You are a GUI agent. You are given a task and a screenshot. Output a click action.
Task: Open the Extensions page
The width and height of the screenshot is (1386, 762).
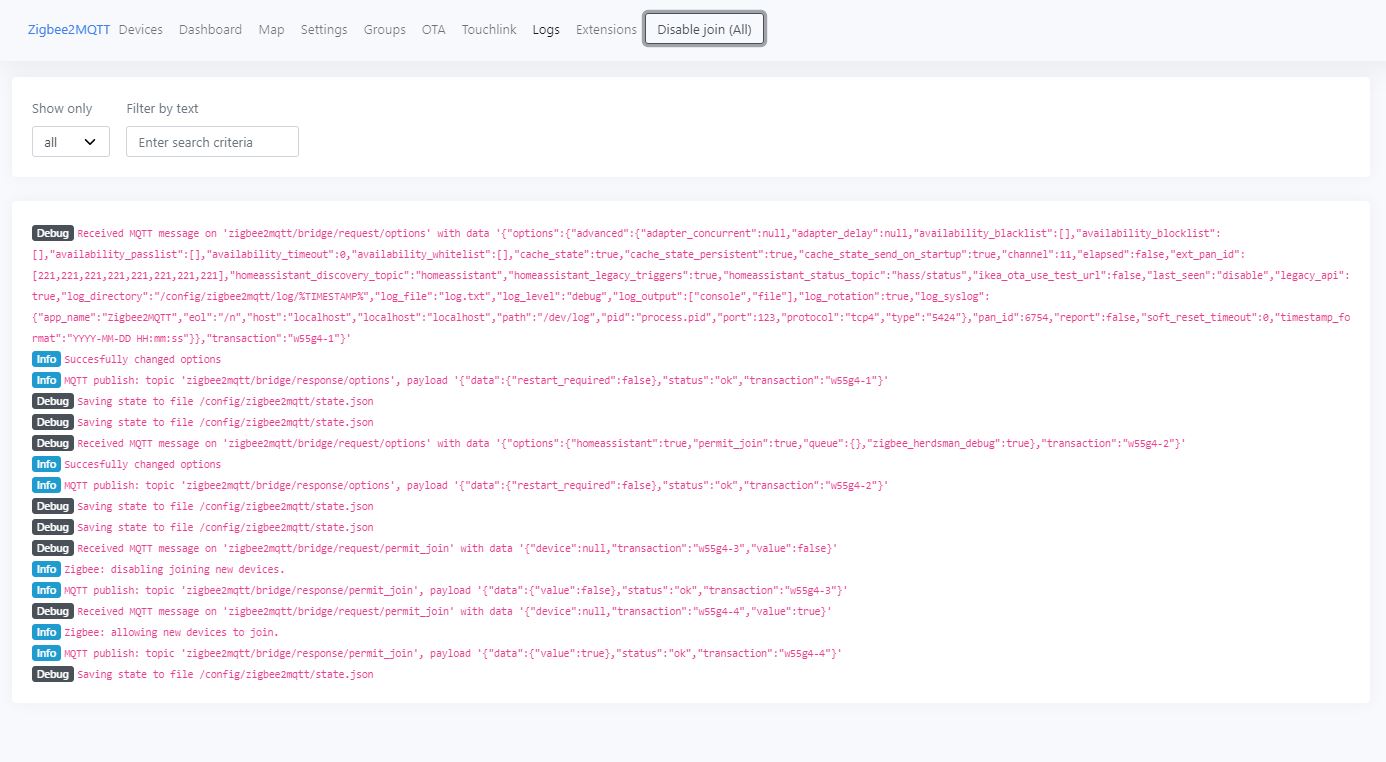pos(606,30)
